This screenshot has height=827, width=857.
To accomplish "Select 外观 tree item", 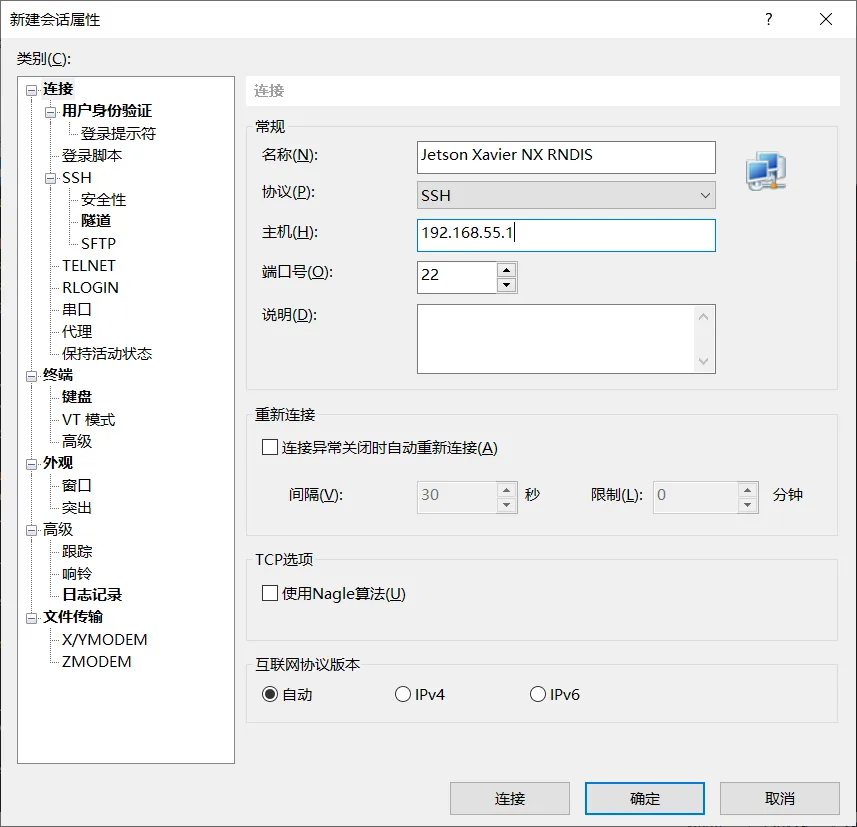I will pos(58,463).
